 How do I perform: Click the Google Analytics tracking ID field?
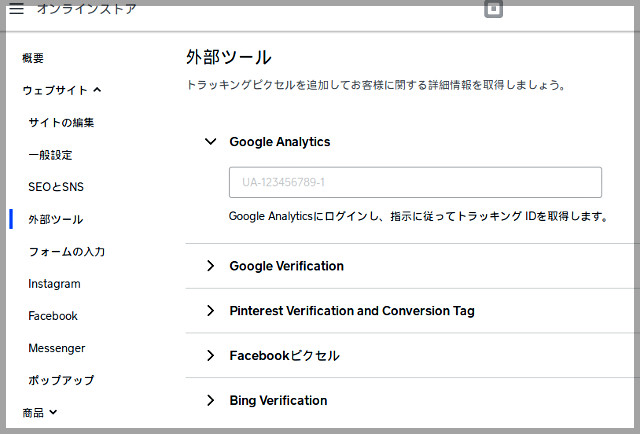point(415,182)
